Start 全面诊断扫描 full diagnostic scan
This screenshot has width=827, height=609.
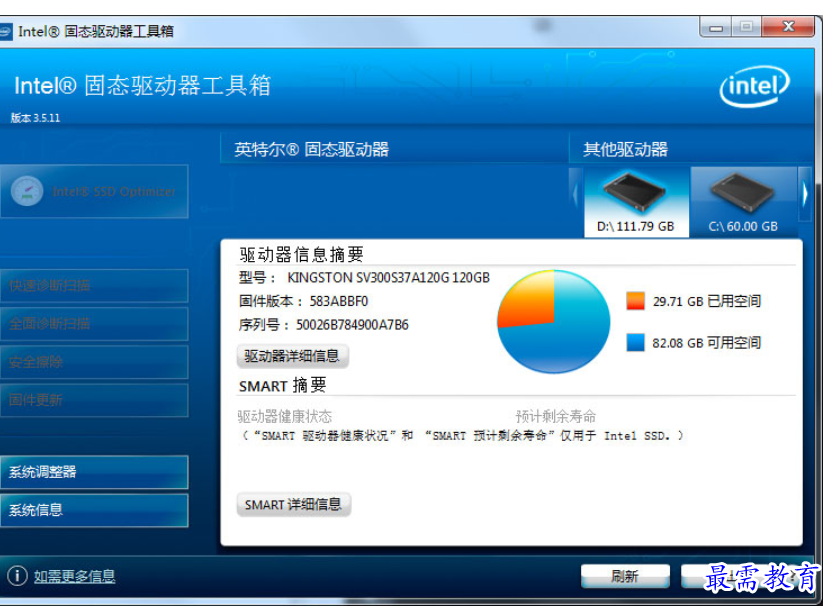tap(94, 324)
